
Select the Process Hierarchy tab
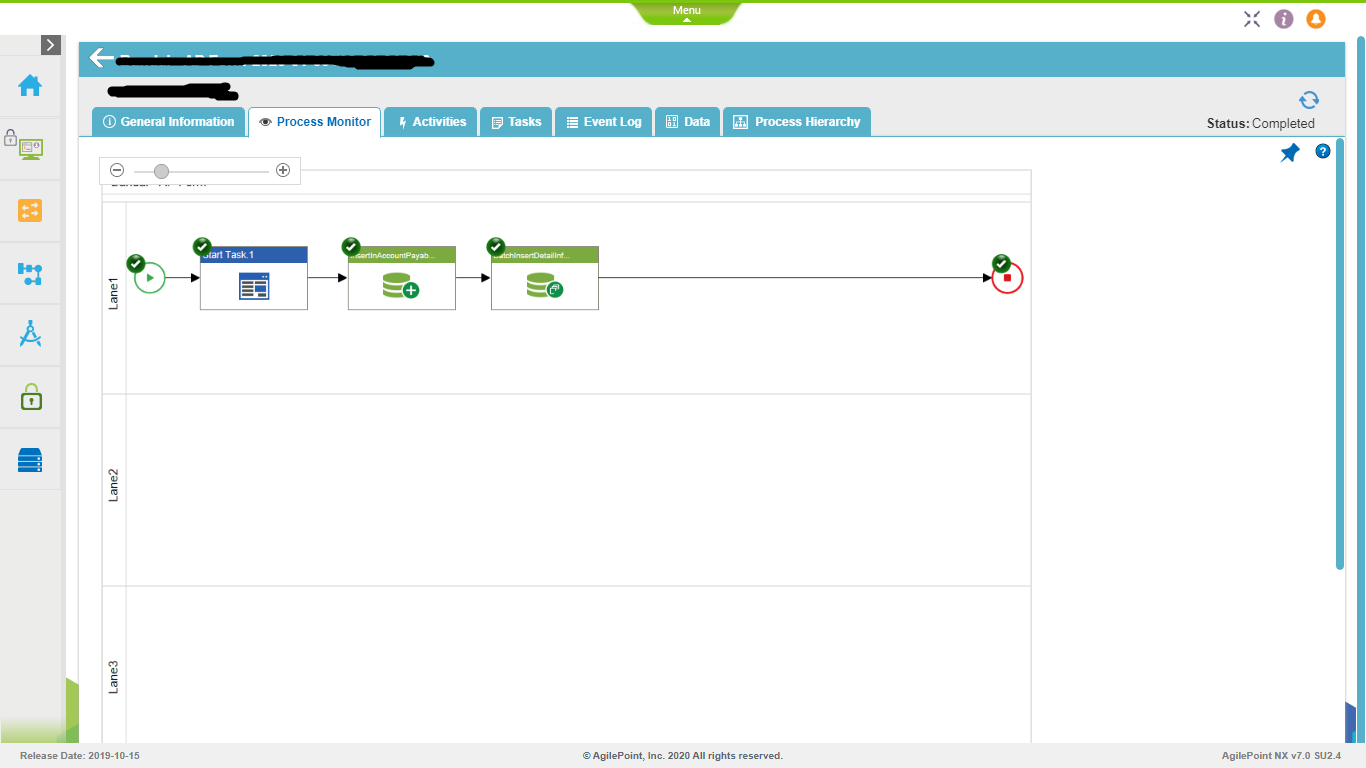(x=797, y=122)
